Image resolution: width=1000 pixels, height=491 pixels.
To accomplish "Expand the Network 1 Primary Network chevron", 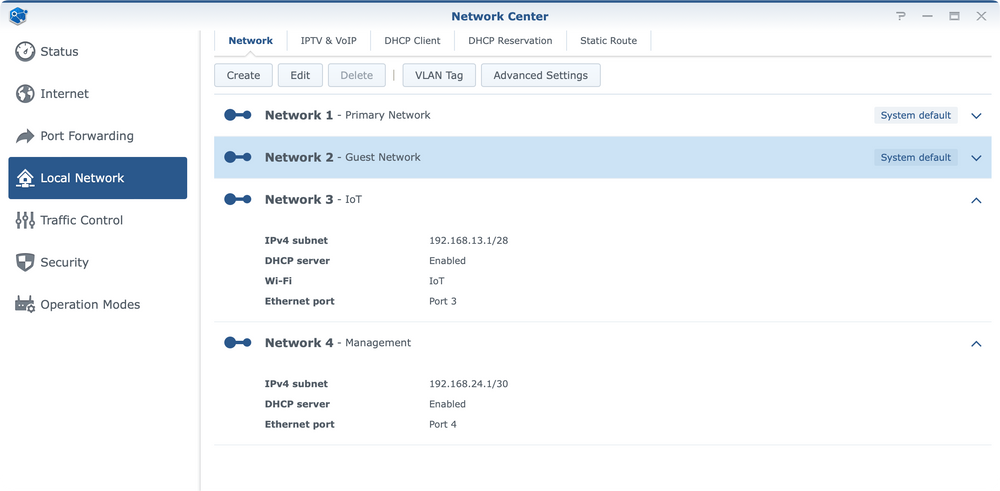I will click(976, 116).
